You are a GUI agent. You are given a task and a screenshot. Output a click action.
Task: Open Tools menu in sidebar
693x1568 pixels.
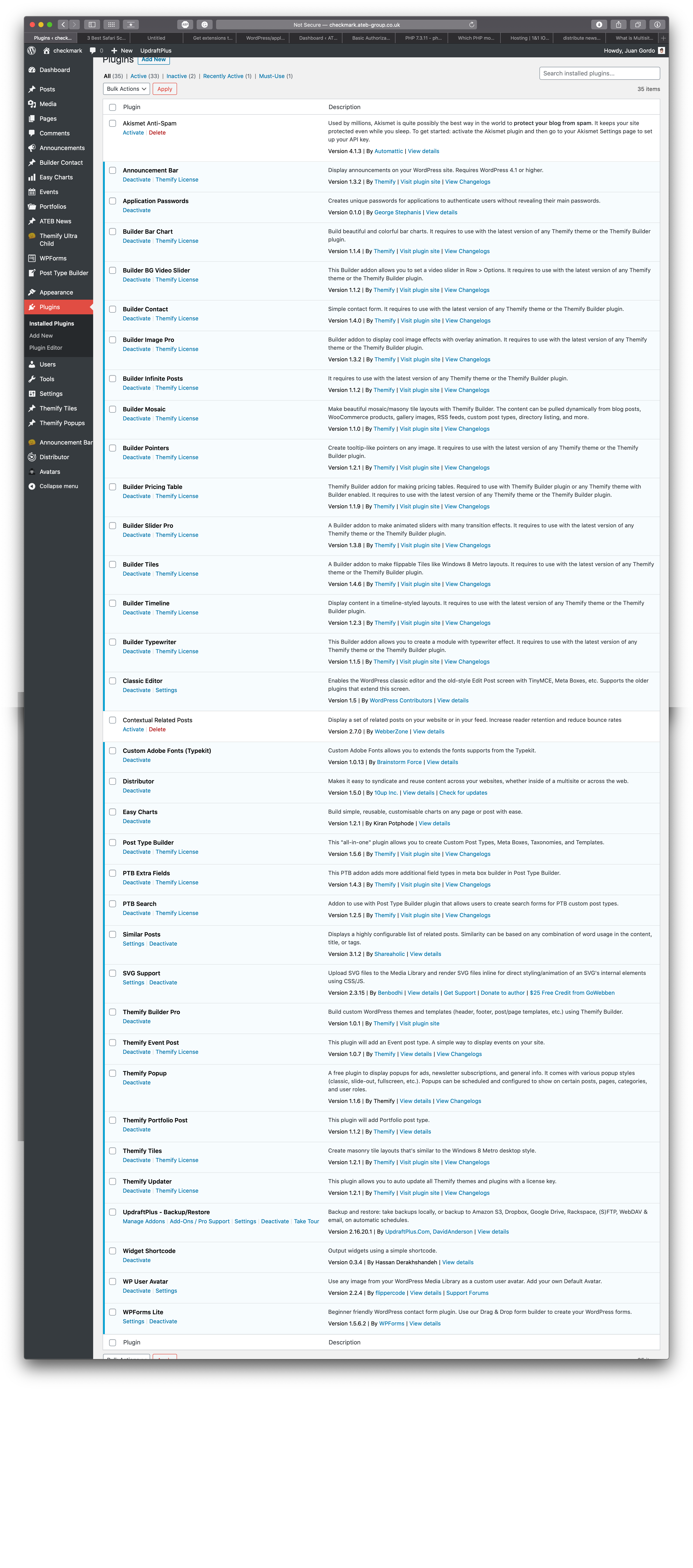coord(47,379)
